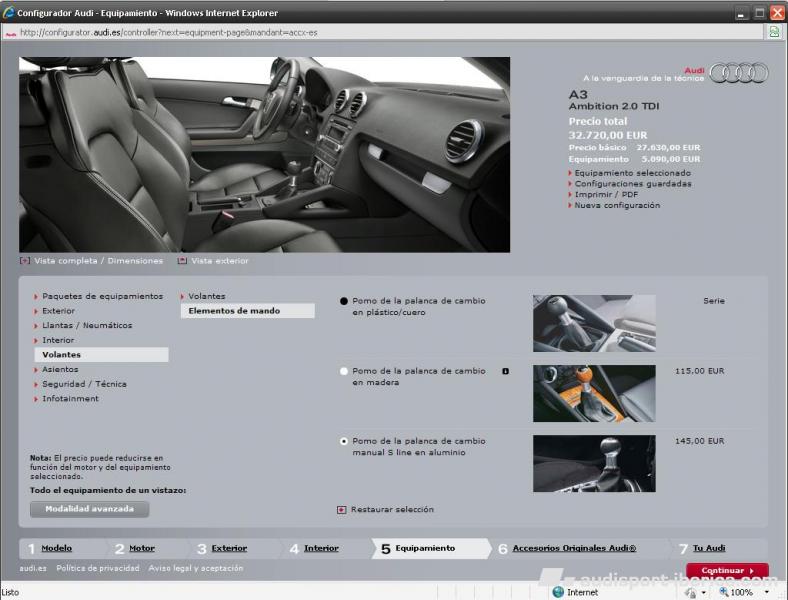Select the wooden gear knob option
The image size is (788, 600).
344,371
